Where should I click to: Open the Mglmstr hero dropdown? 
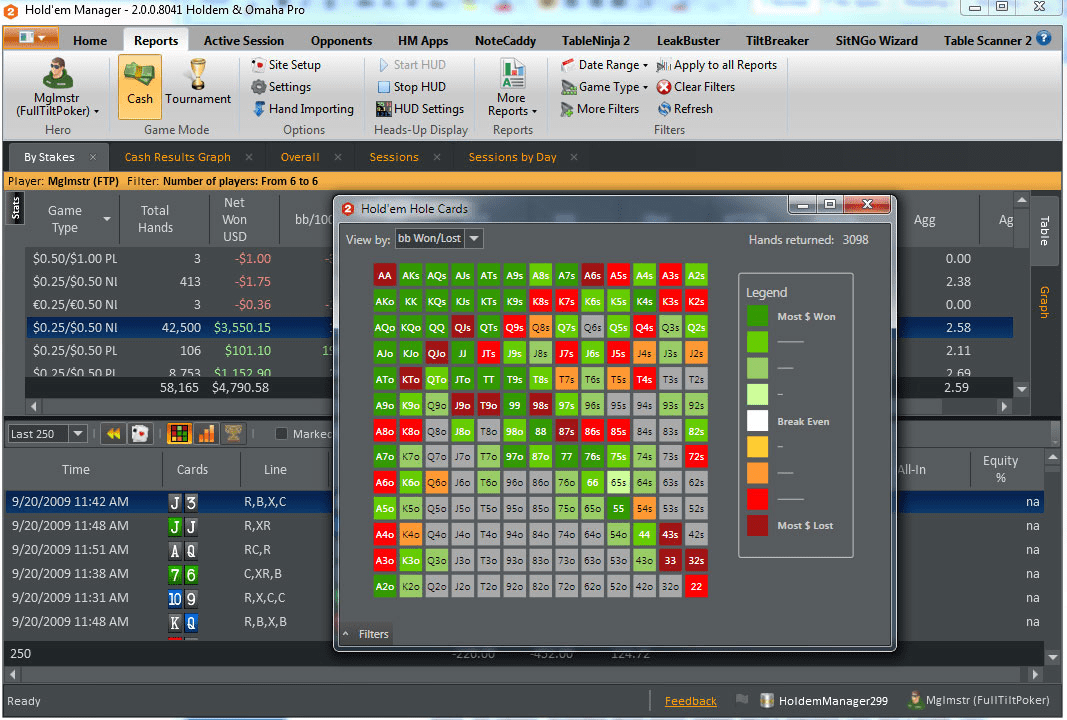[x=57, y=88]
